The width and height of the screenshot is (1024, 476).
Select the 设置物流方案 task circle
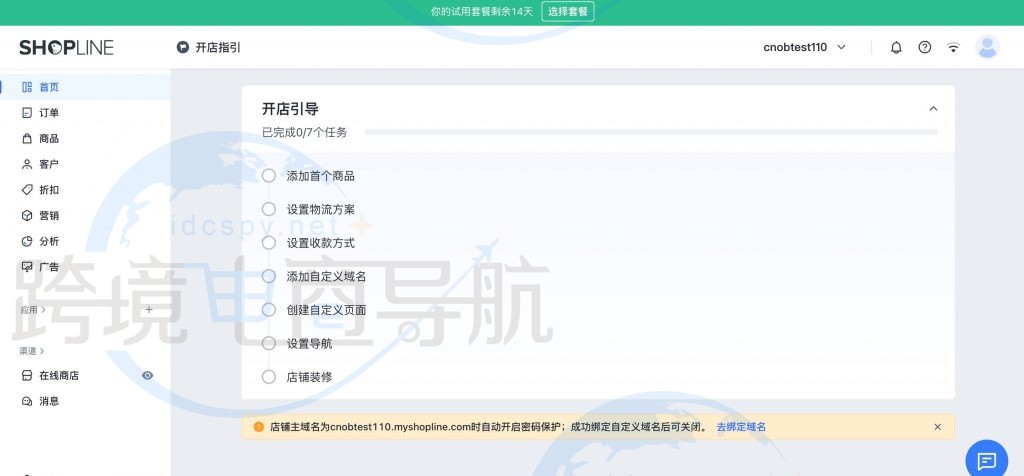(268, 210)
